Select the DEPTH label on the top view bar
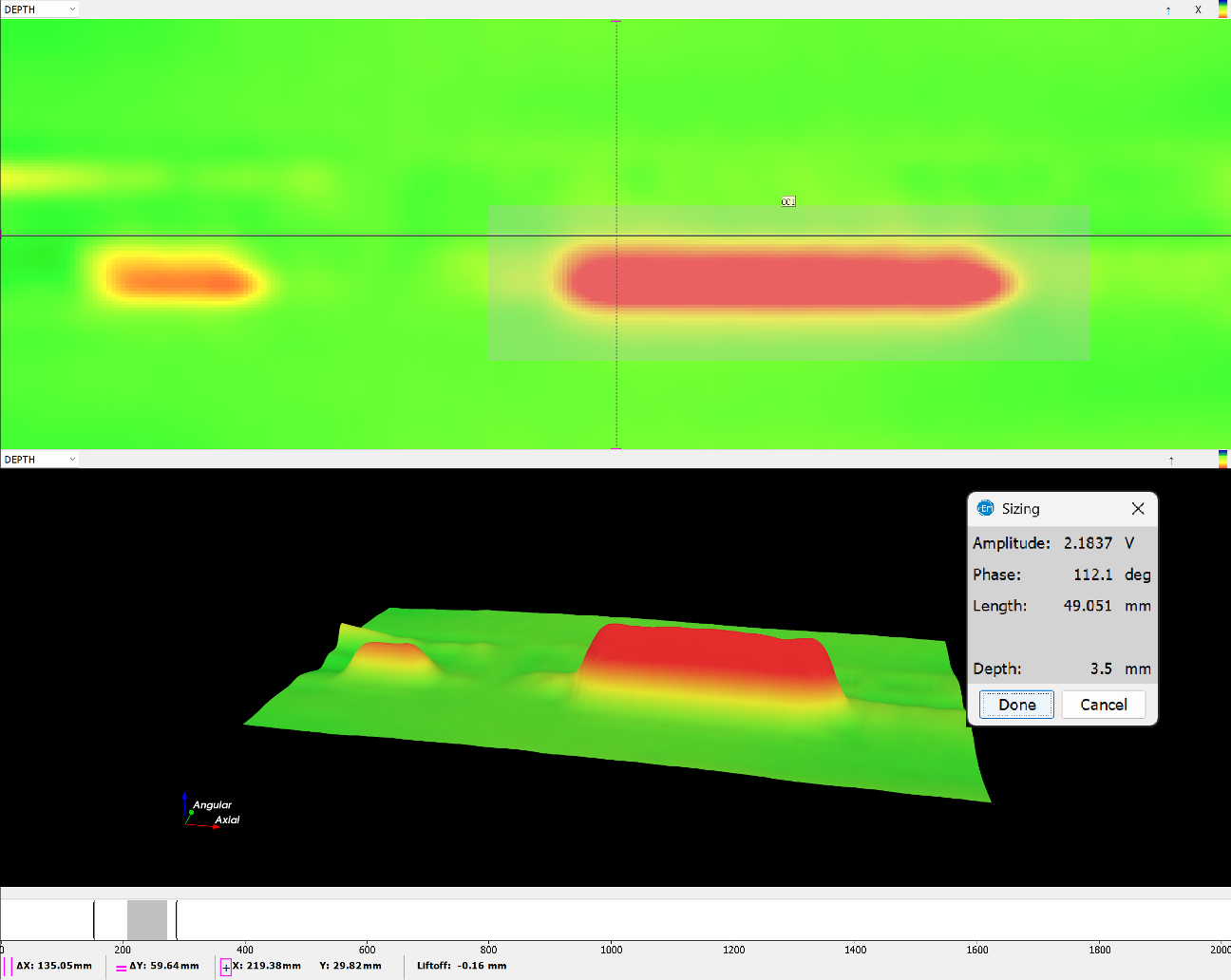Viewport: 1231px width, 980px height. (19, 9)
